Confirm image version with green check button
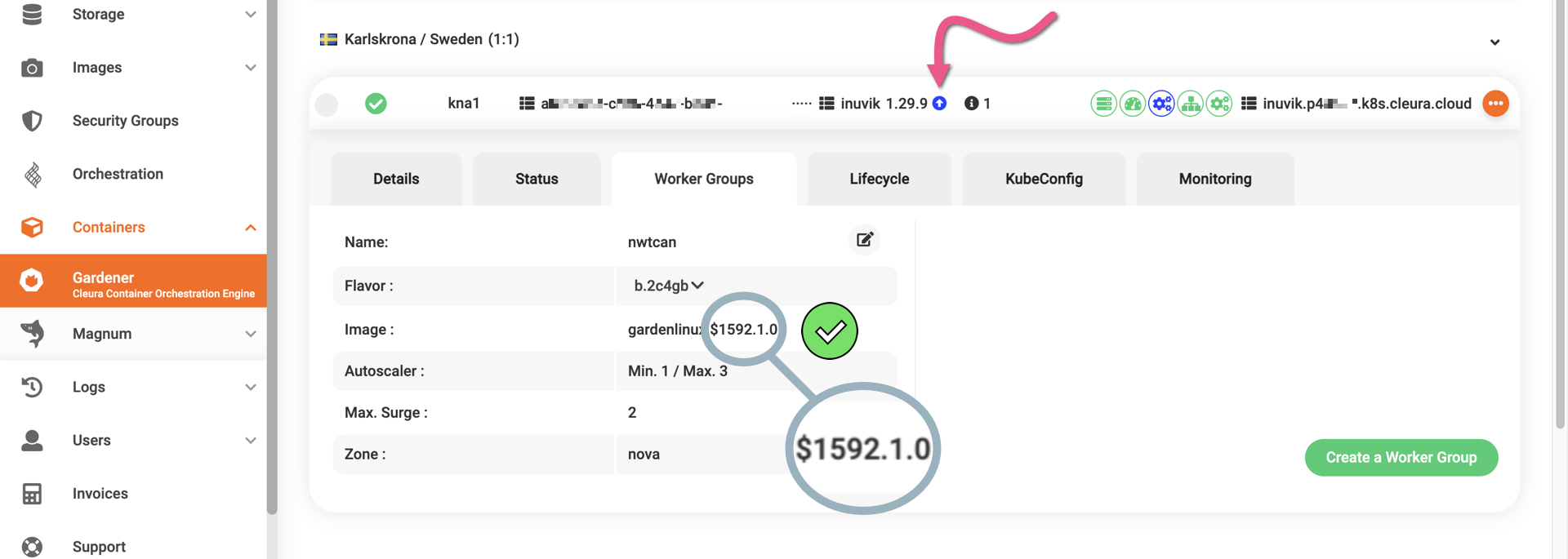 (829, 331)
